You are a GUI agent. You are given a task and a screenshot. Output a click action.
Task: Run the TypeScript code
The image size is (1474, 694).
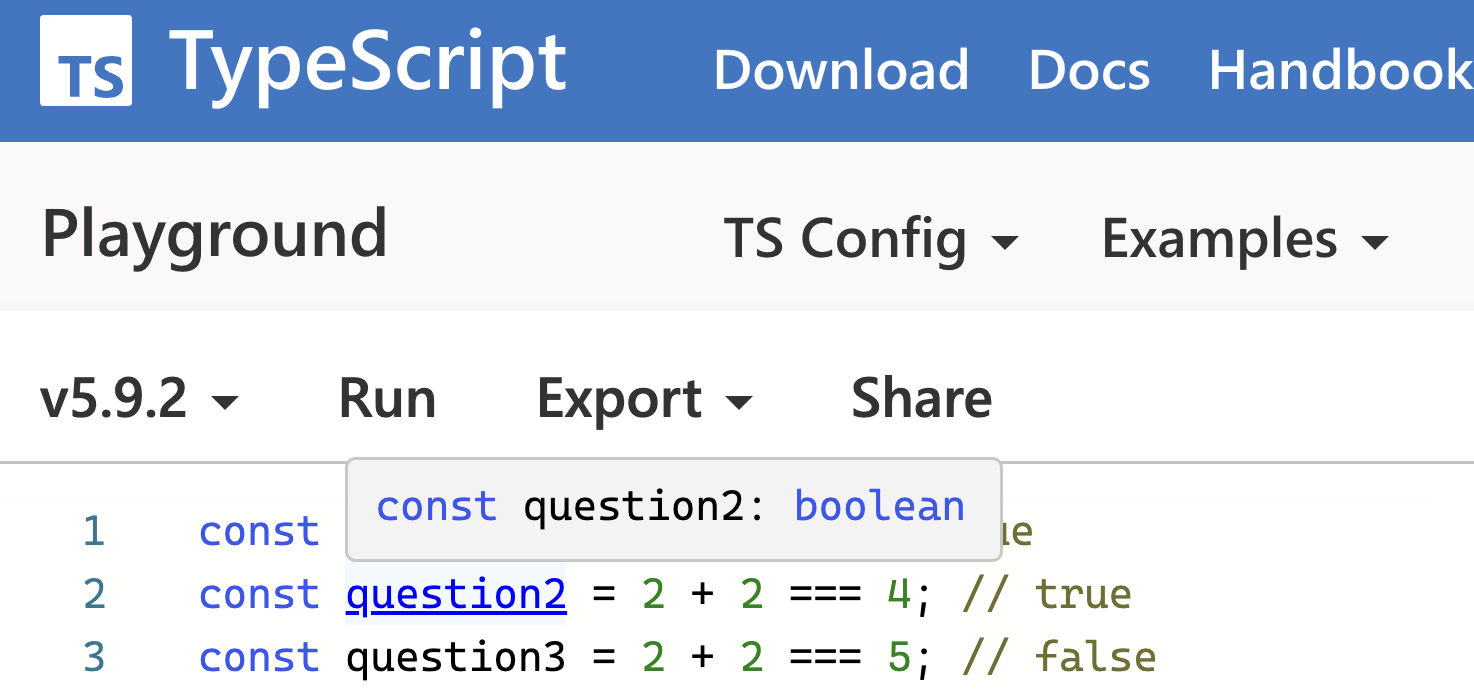pos(387,398)
